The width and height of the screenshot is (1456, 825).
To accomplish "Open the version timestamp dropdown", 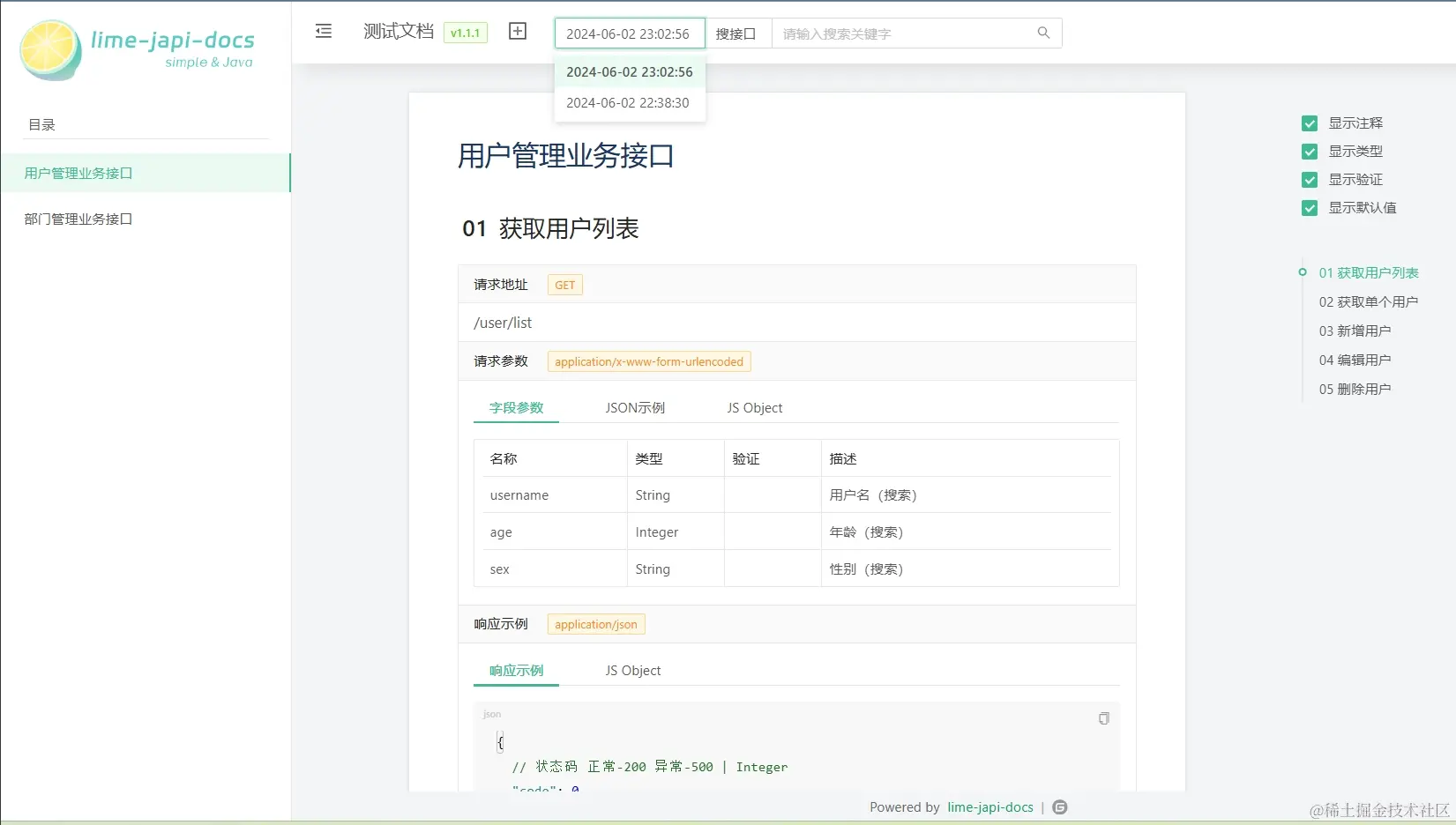I will (630, 33).
